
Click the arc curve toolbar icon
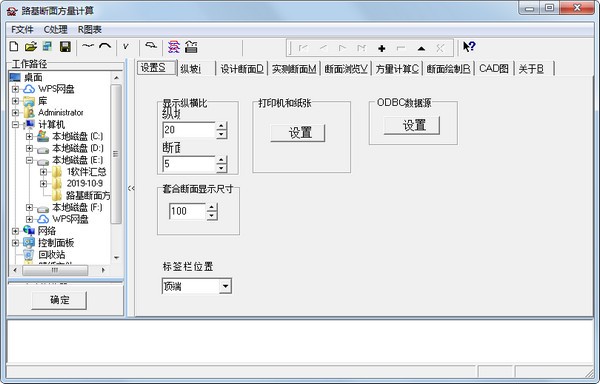click(105, 46)
